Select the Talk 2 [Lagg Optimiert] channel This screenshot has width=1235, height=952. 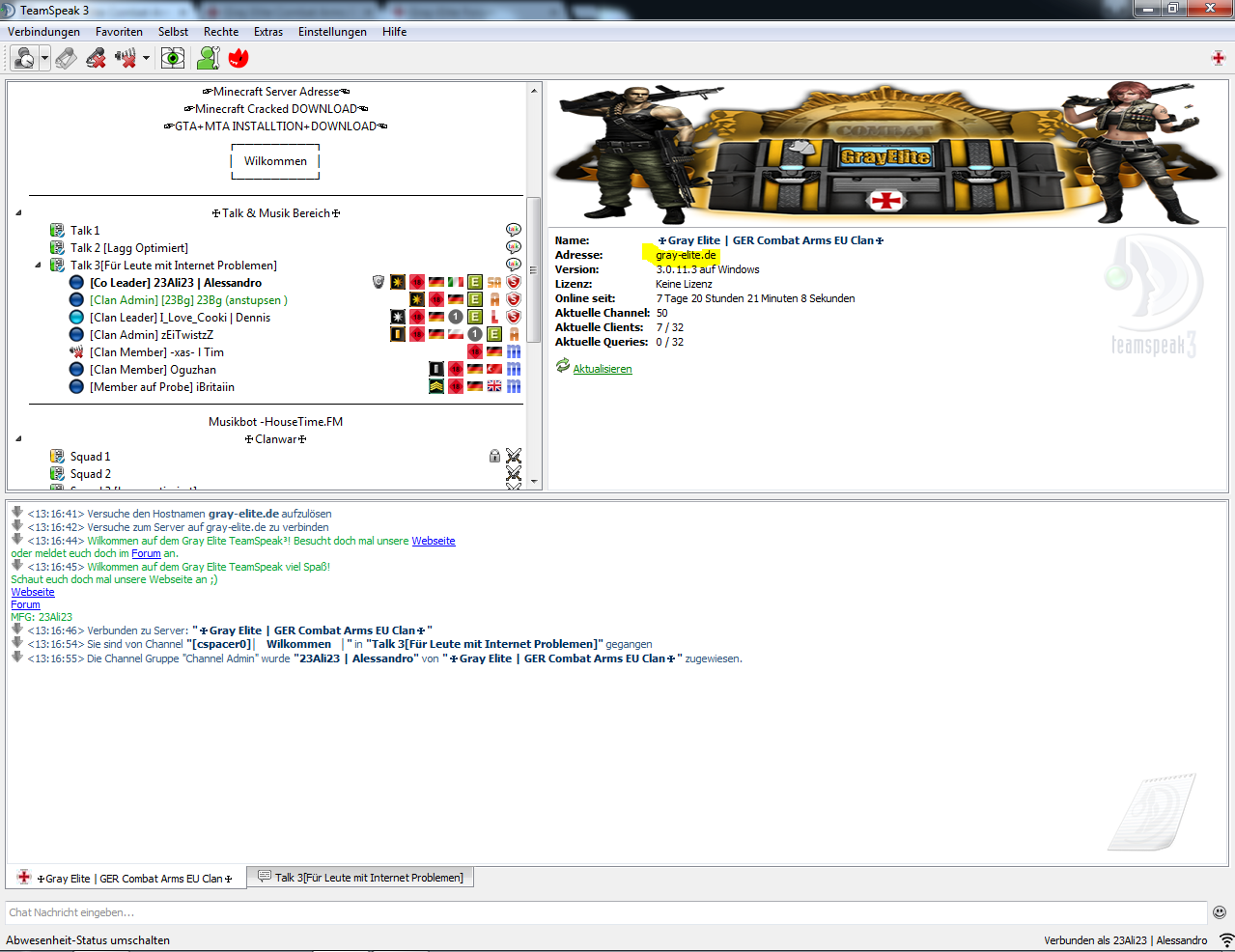pos(129,248)
